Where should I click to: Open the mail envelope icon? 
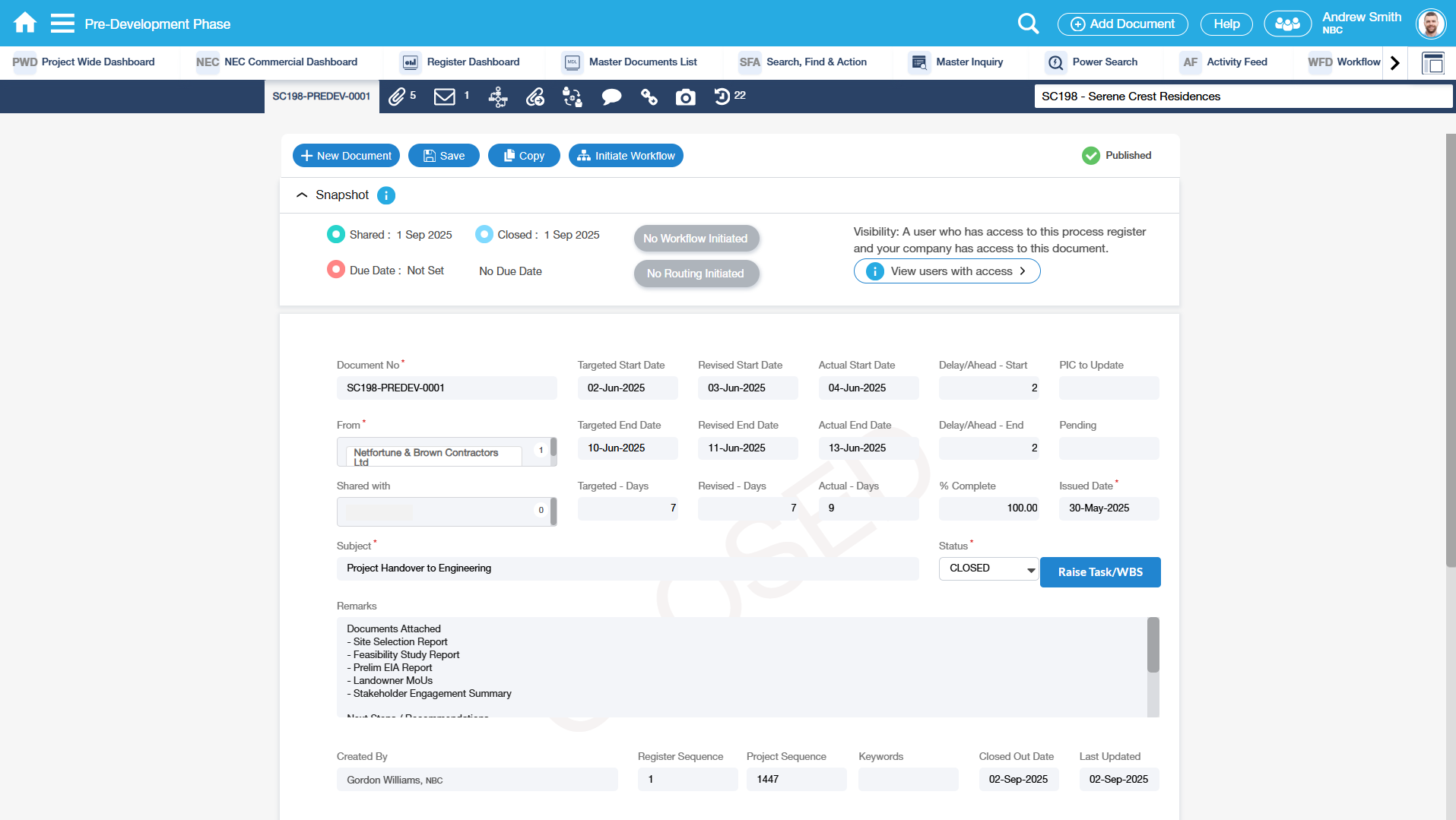point(445,97)
